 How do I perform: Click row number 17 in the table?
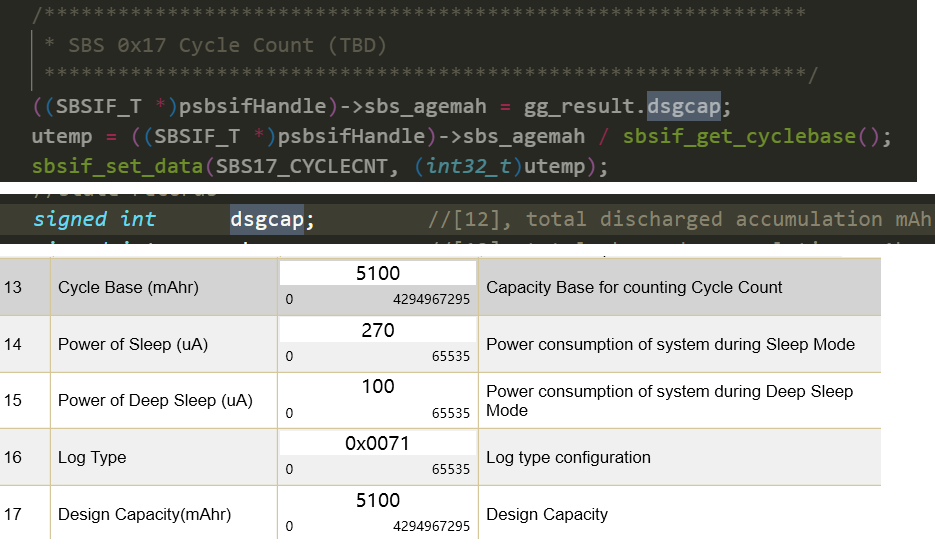13,514
